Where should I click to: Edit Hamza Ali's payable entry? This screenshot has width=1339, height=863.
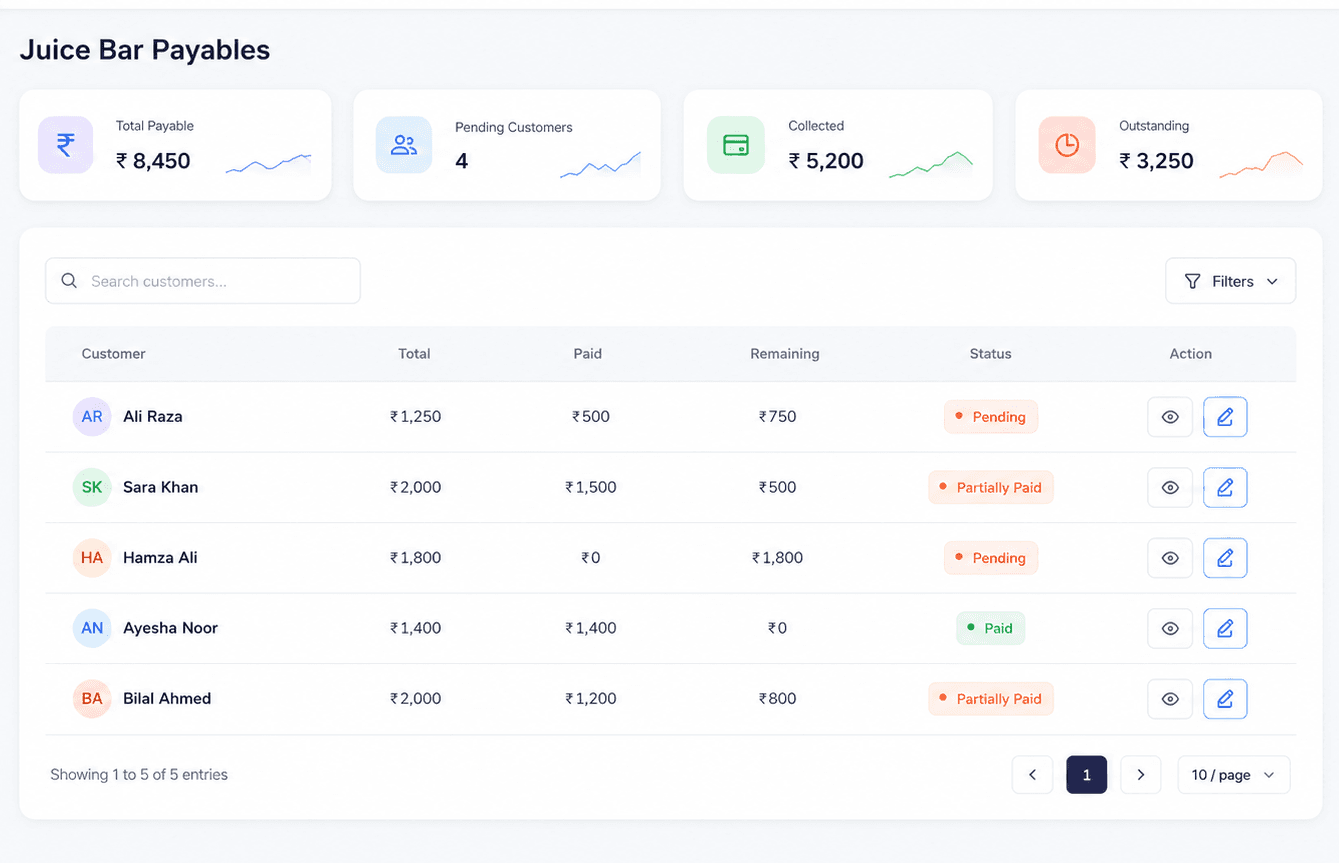1225,558
